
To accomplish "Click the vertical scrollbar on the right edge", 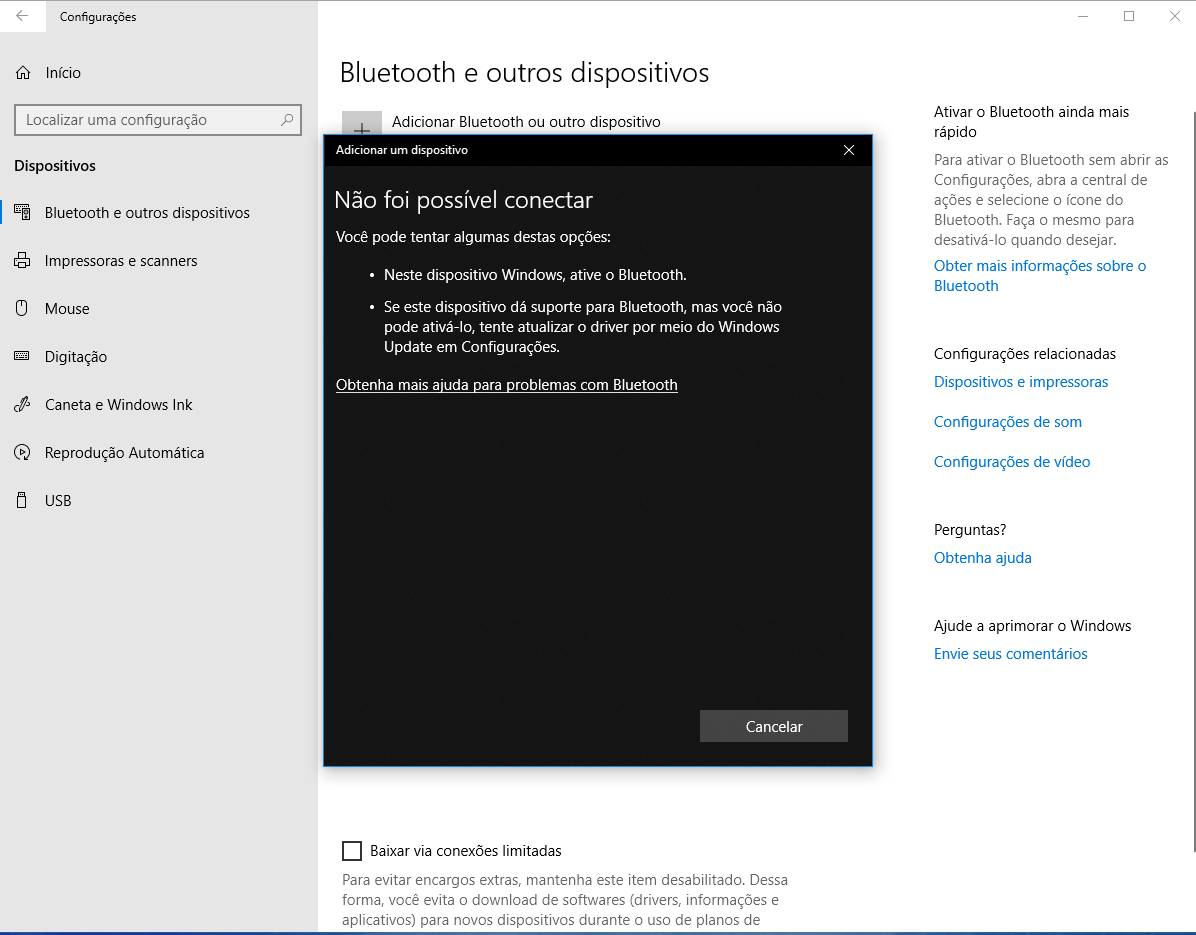I will pyautogui.click(x=1193, y=480).
